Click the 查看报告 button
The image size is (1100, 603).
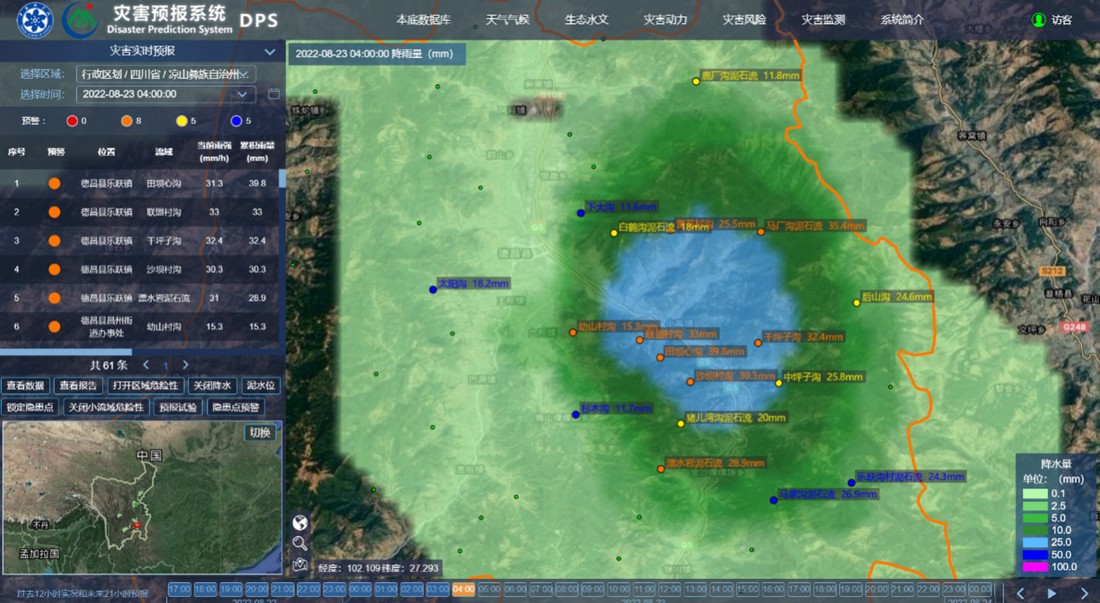(x=78, y=385)
